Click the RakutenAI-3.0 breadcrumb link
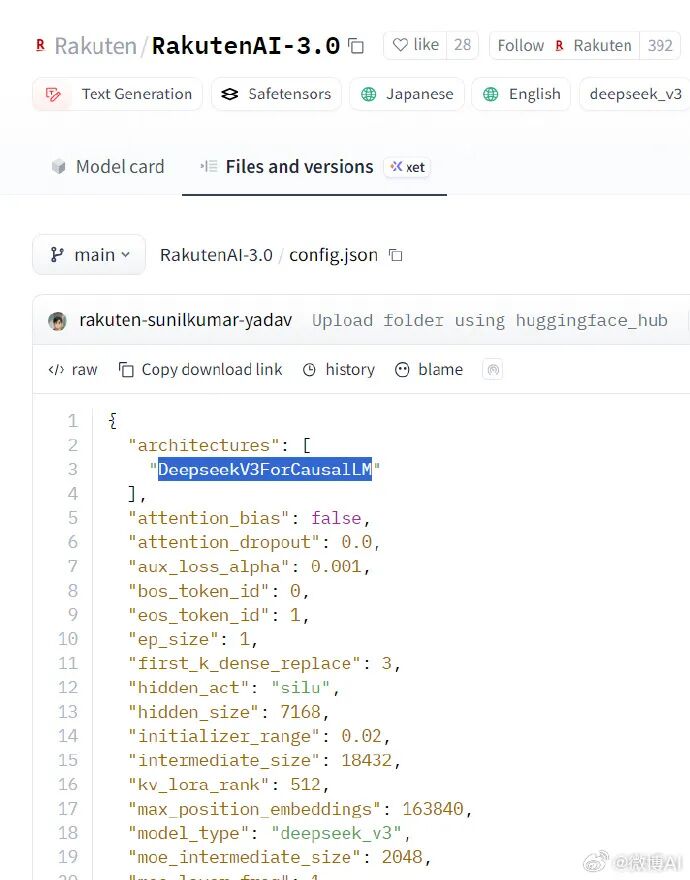 tap(216, 255)
